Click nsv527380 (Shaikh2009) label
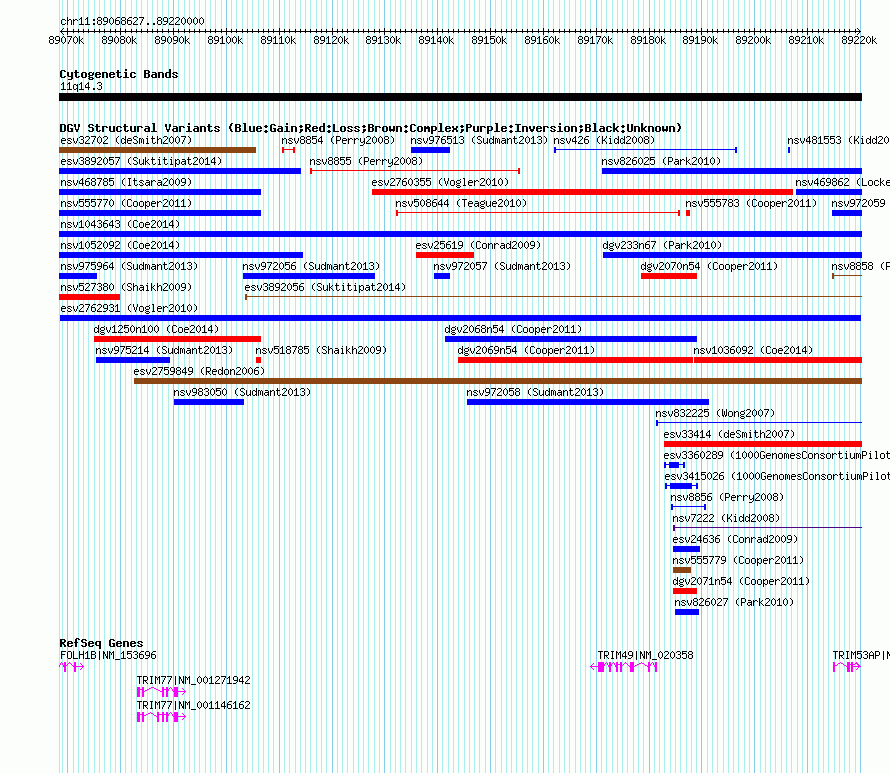The width and height of the screenshot is (890, 773). click(x=126, y=287)
